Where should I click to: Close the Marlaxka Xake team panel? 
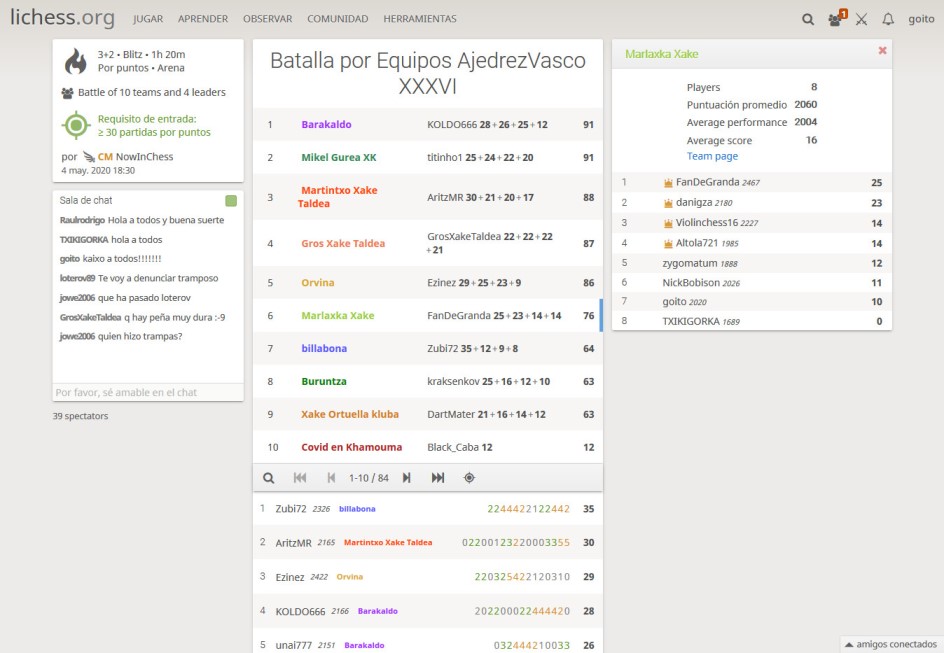[x=882, y=51]
